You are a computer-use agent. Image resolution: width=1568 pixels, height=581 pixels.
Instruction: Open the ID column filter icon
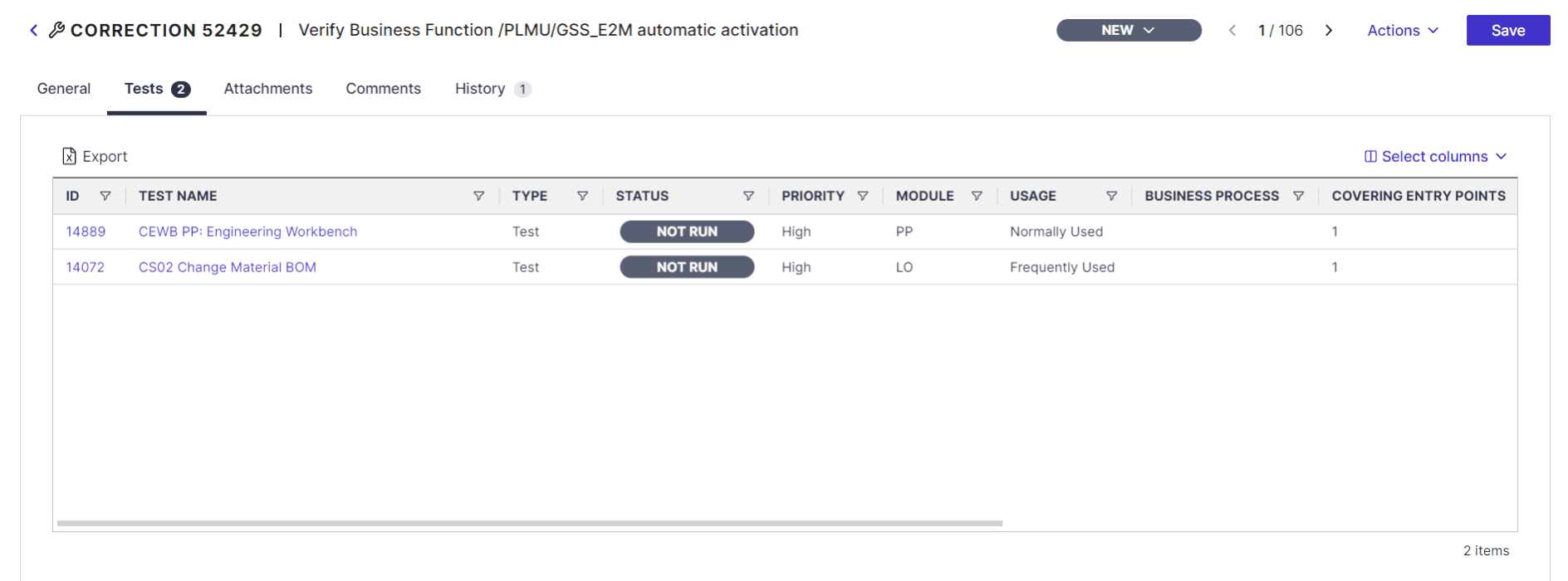click(105, 196)
